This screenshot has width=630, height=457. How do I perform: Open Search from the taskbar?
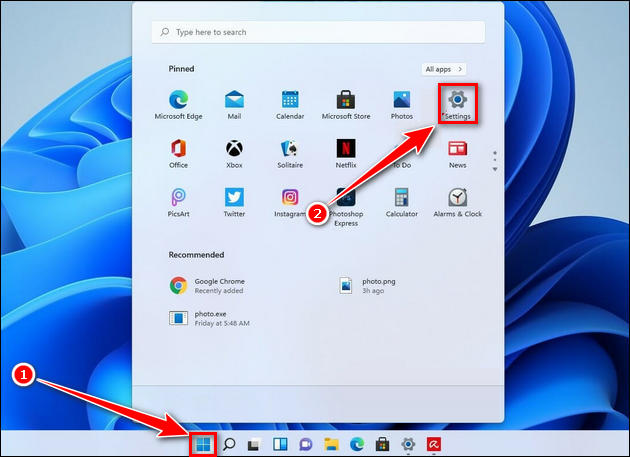(229, 444)
